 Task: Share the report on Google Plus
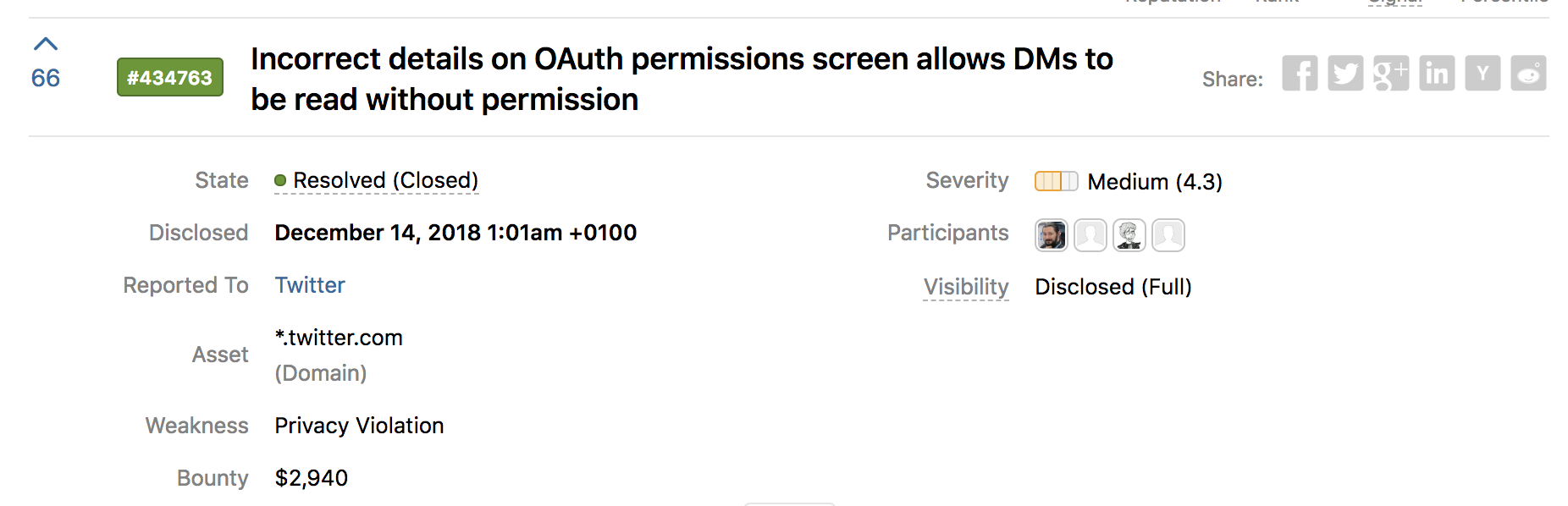1391,74
